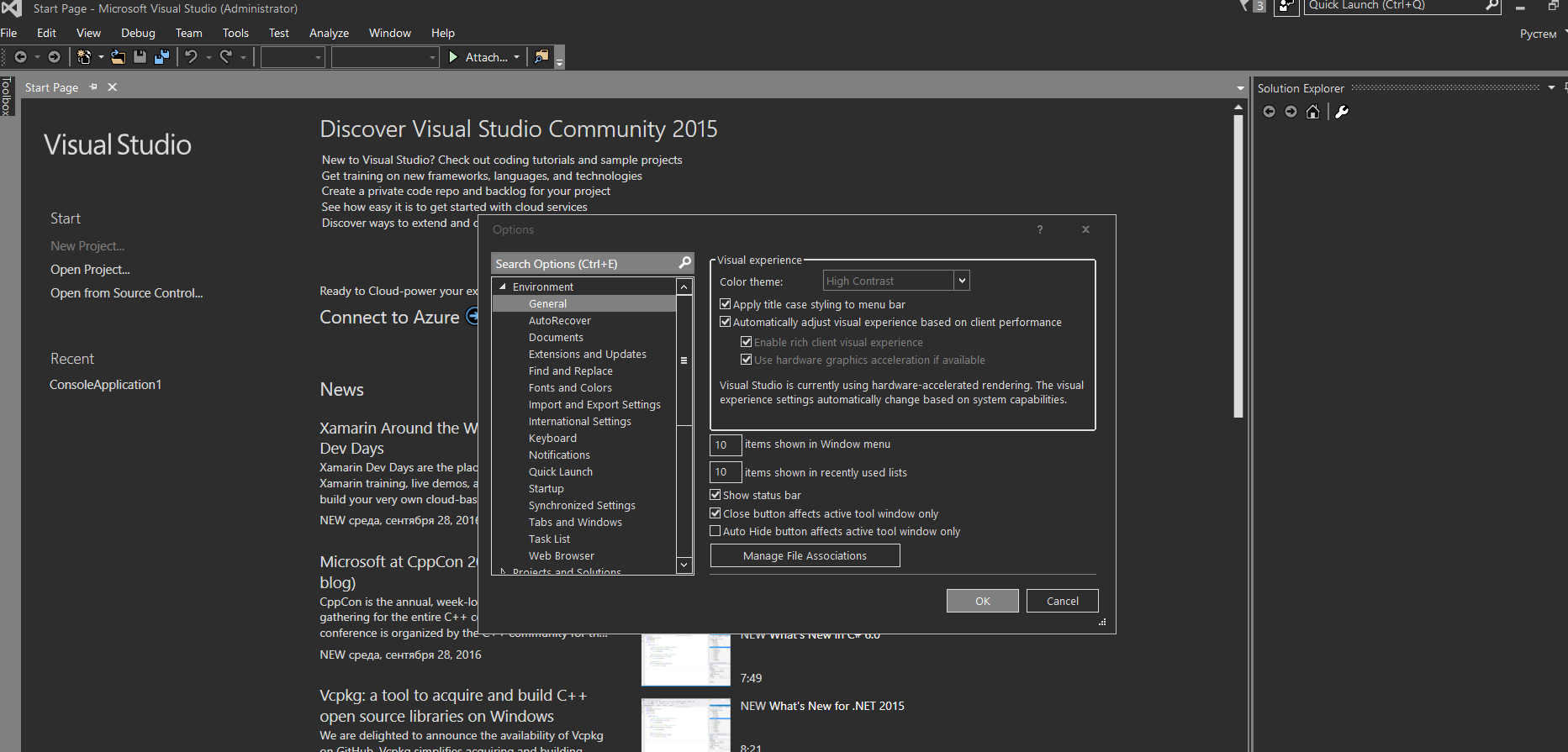Click the Options tree vertical scrollbar thumb
The height and width of the screenshot is (752, 1568).
(x=684, y=360)
